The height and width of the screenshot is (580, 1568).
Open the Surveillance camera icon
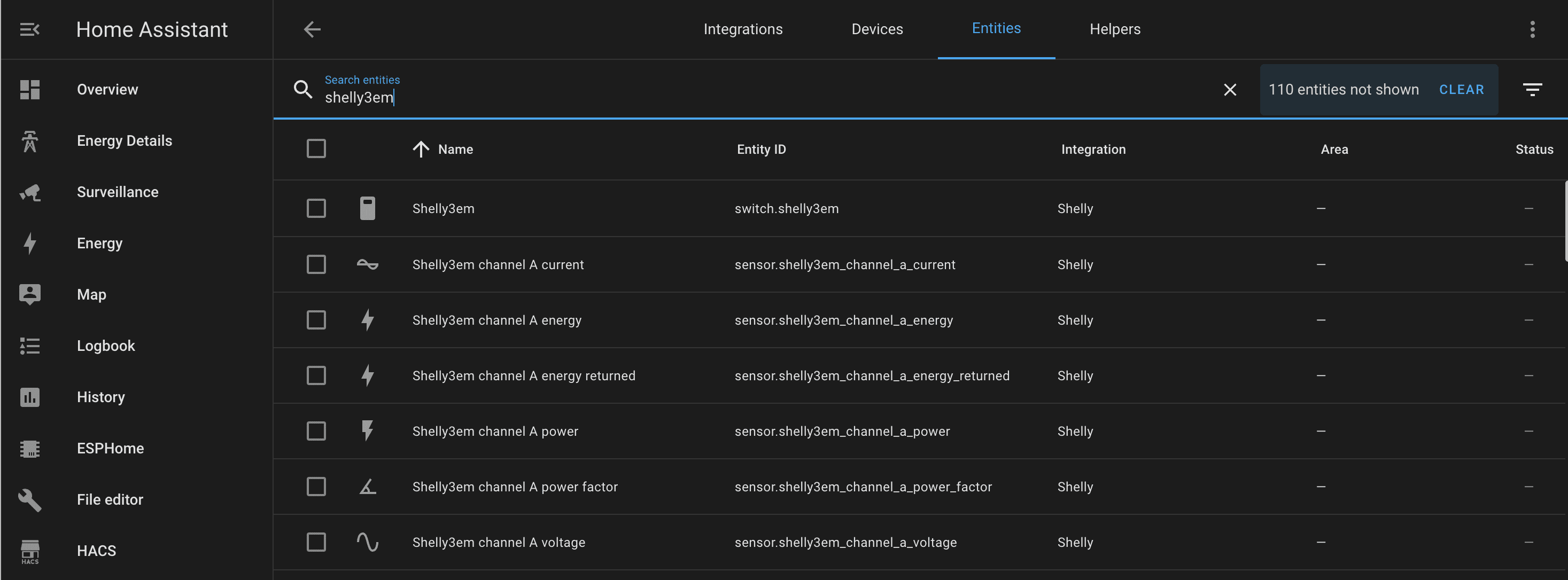29,192
